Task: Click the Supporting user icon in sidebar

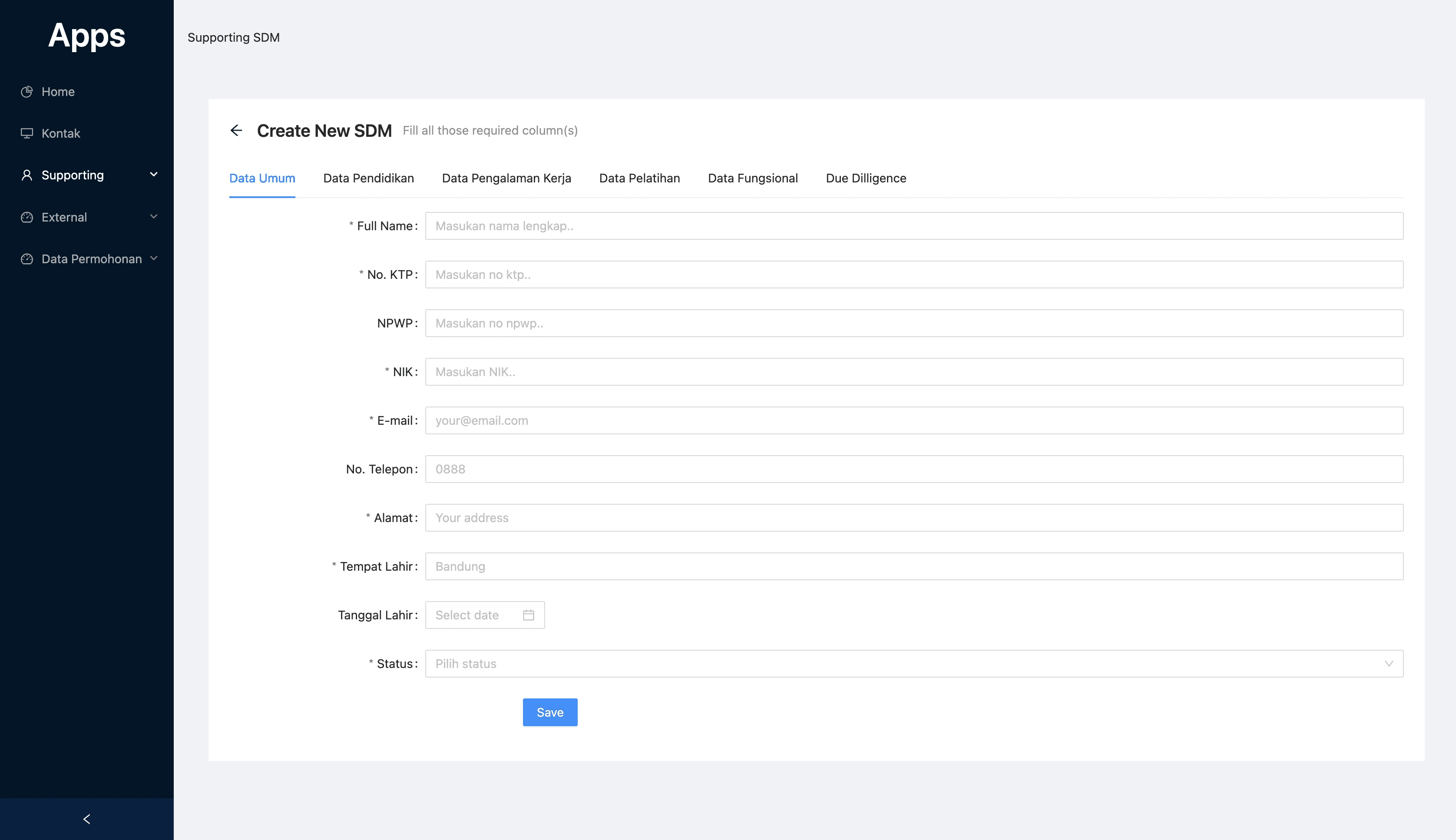Action: pyautogui.click(x=27, y=175)
